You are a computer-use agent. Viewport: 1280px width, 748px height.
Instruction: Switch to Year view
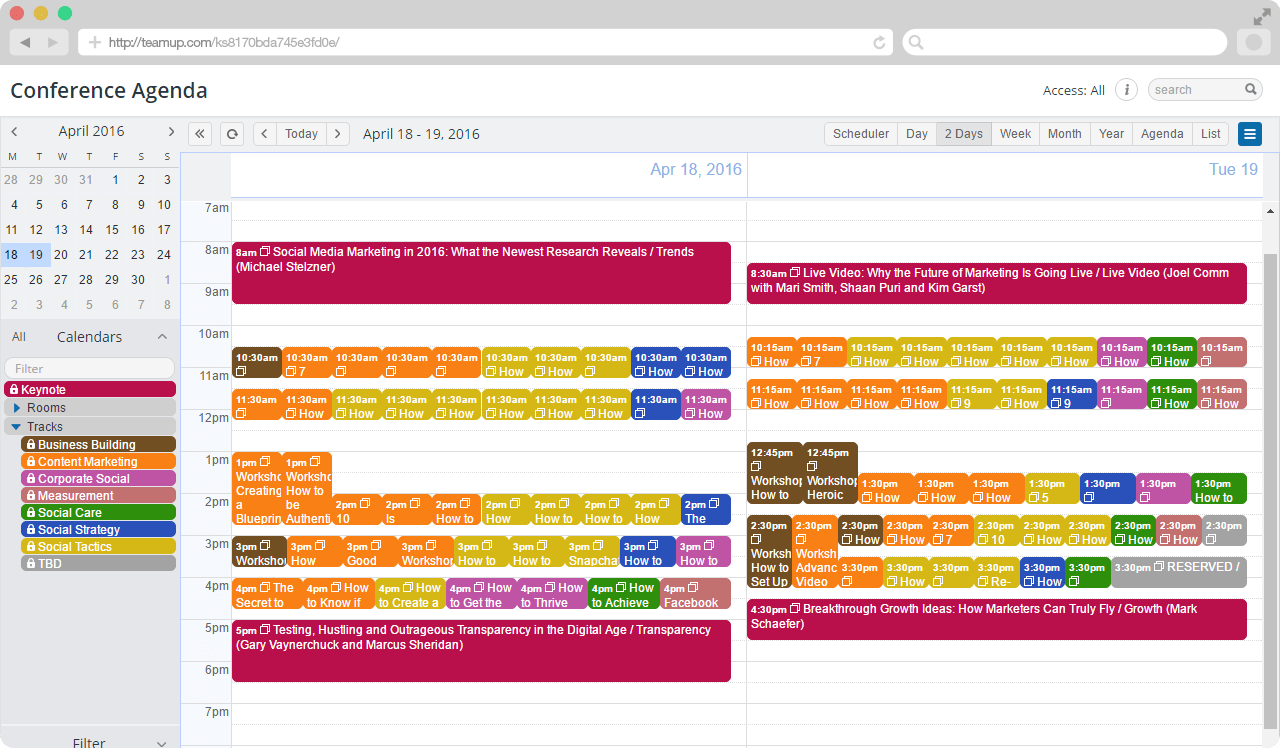tap(1111, 134)
